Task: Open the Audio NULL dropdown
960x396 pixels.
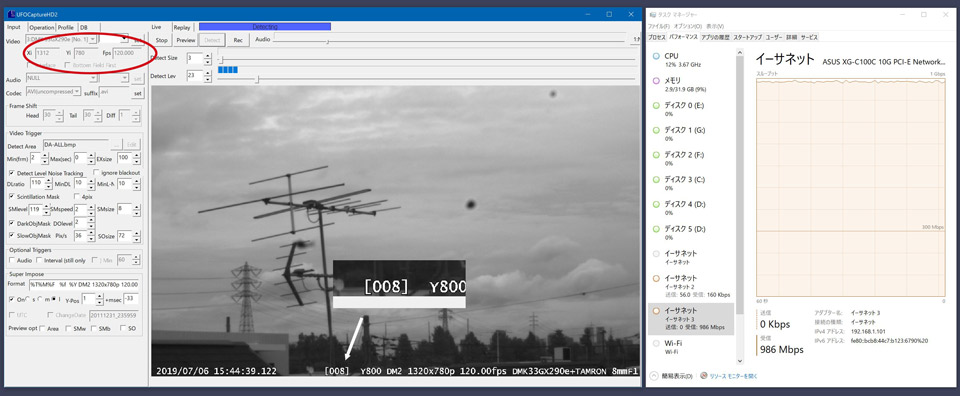Action: tap(93, 78)
